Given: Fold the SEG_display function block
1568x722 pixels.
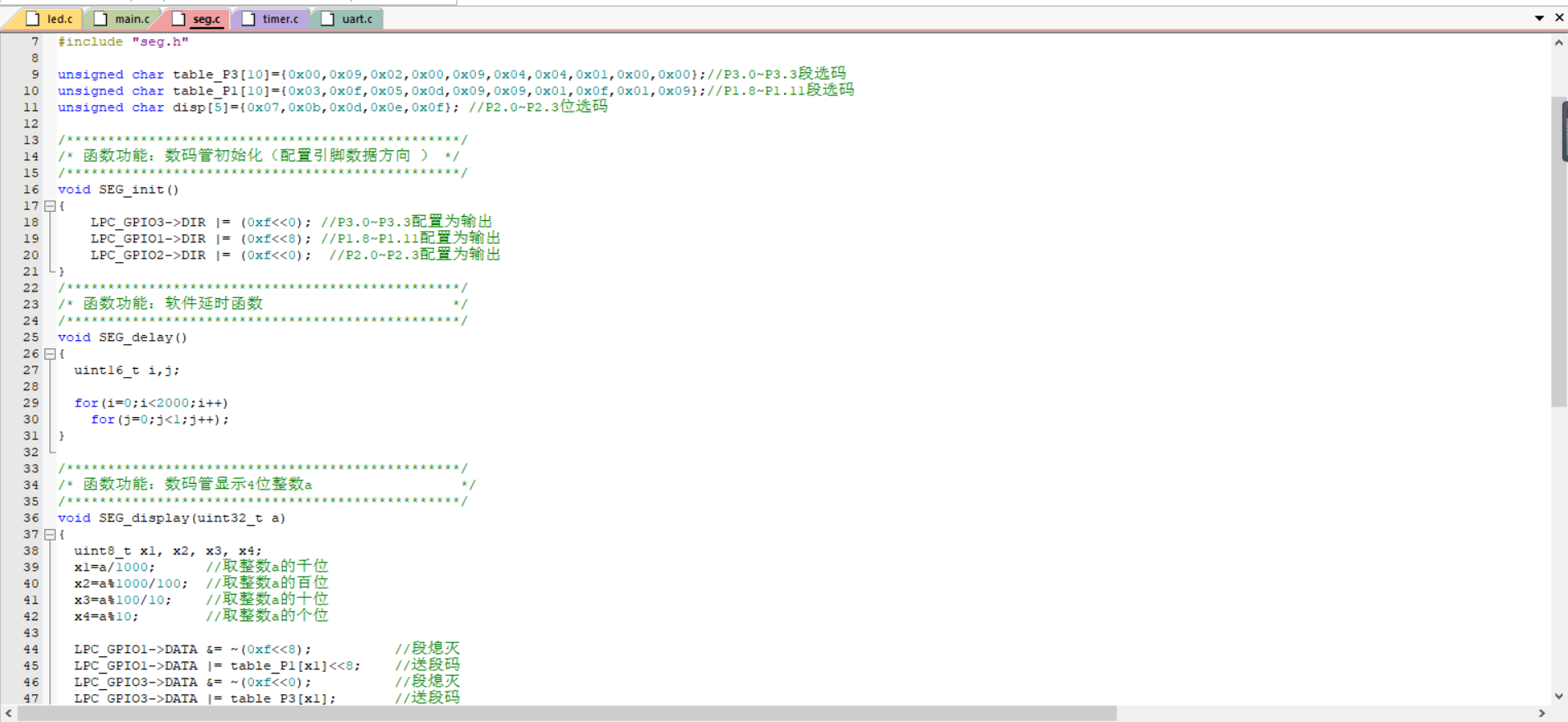Looking at the screenshot, I should coord(50,535).
